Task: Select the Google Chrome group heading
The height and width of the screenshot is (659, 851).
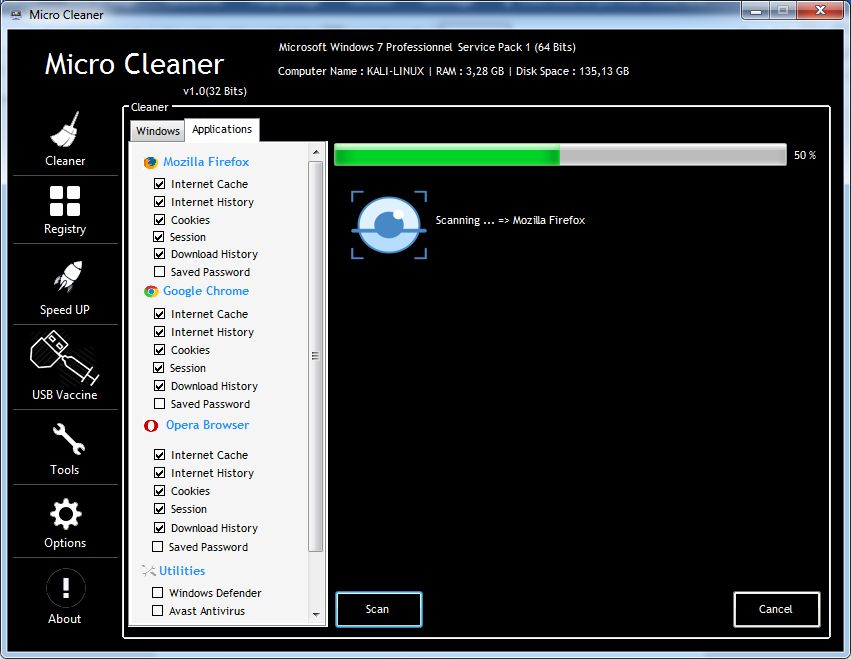Action: pyautogui.click(x=206, y=291)
